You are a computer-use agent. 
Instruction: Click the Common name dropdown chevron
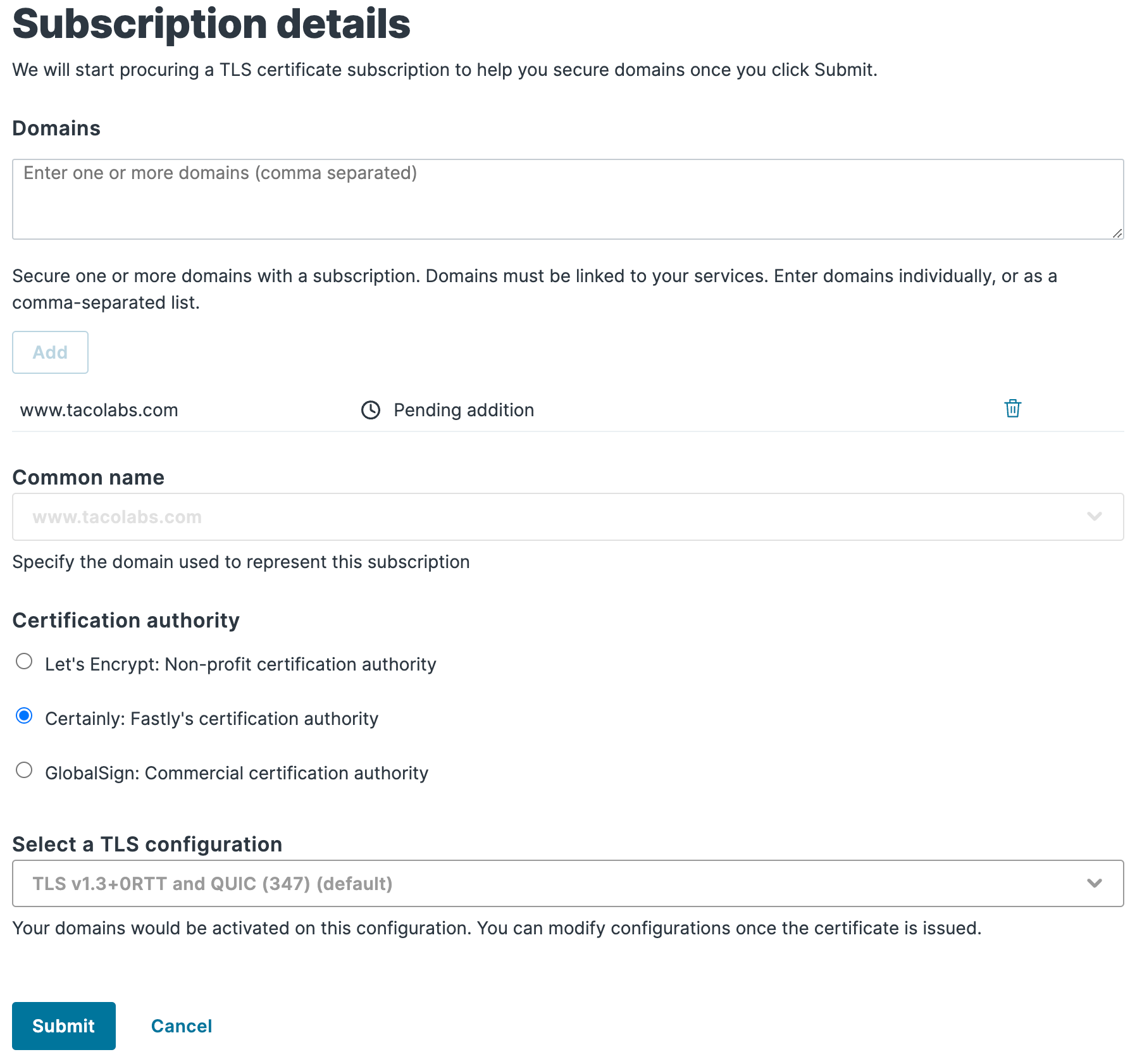(x=1094, y=517)
